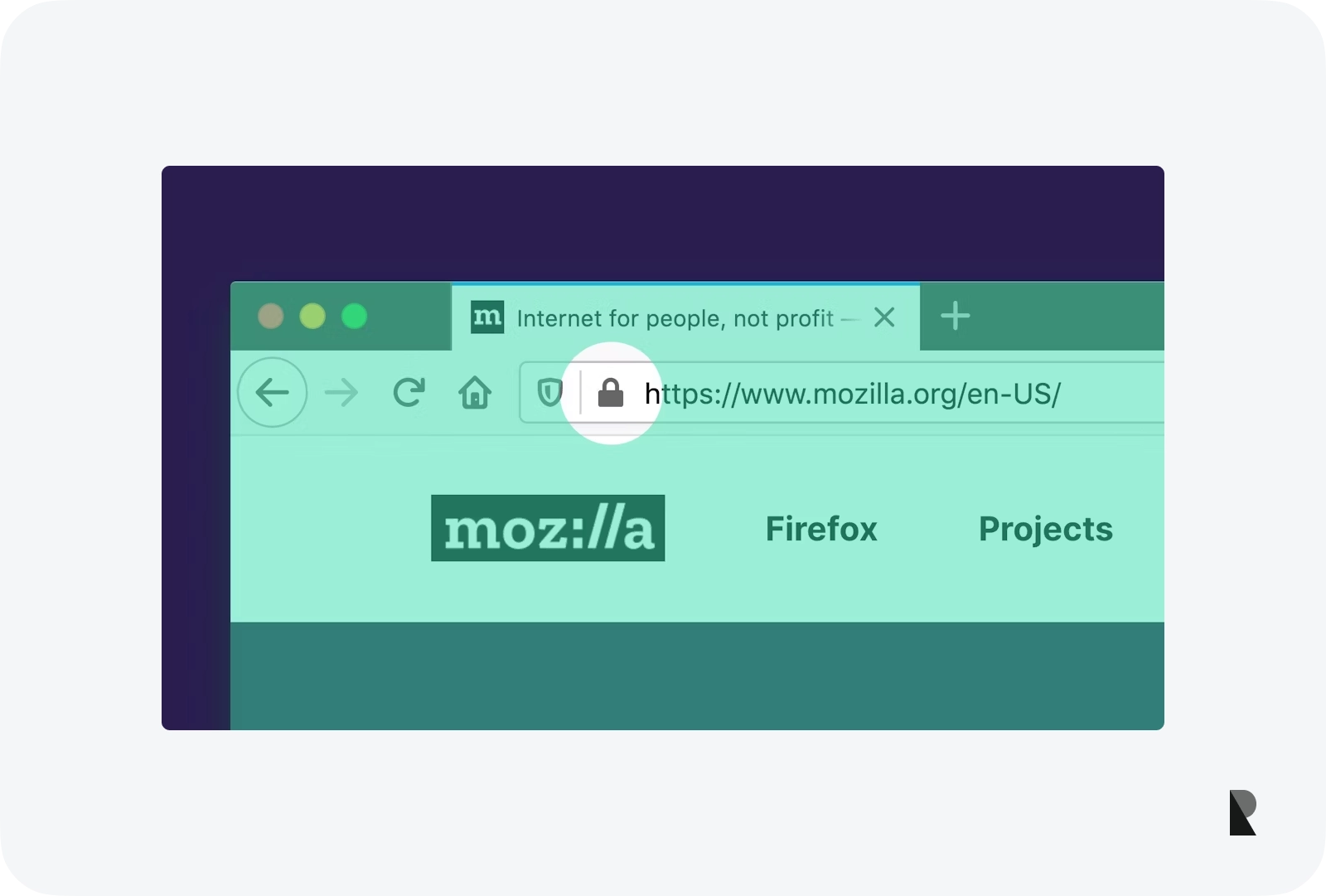Click the green window fullscreen button

pos(355,317)
